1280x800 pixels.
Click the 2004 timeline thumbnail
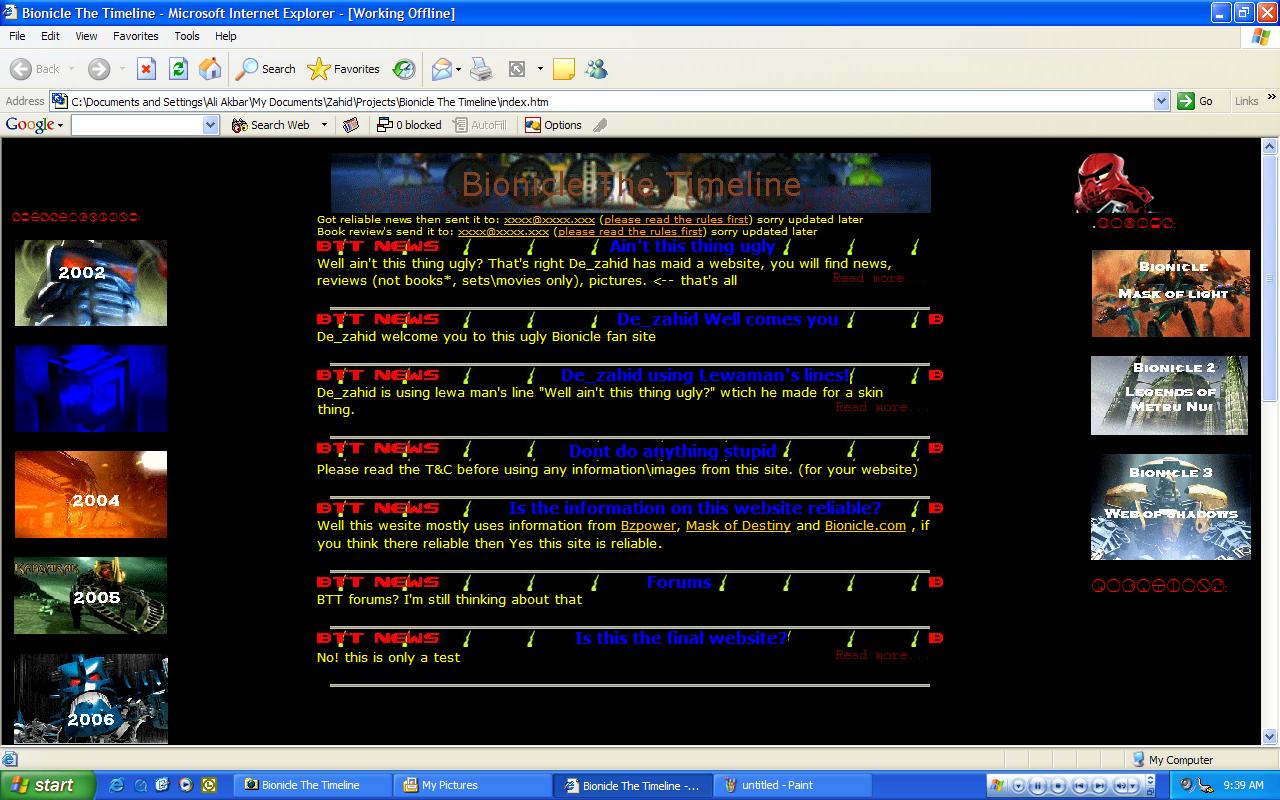[91, 494]
